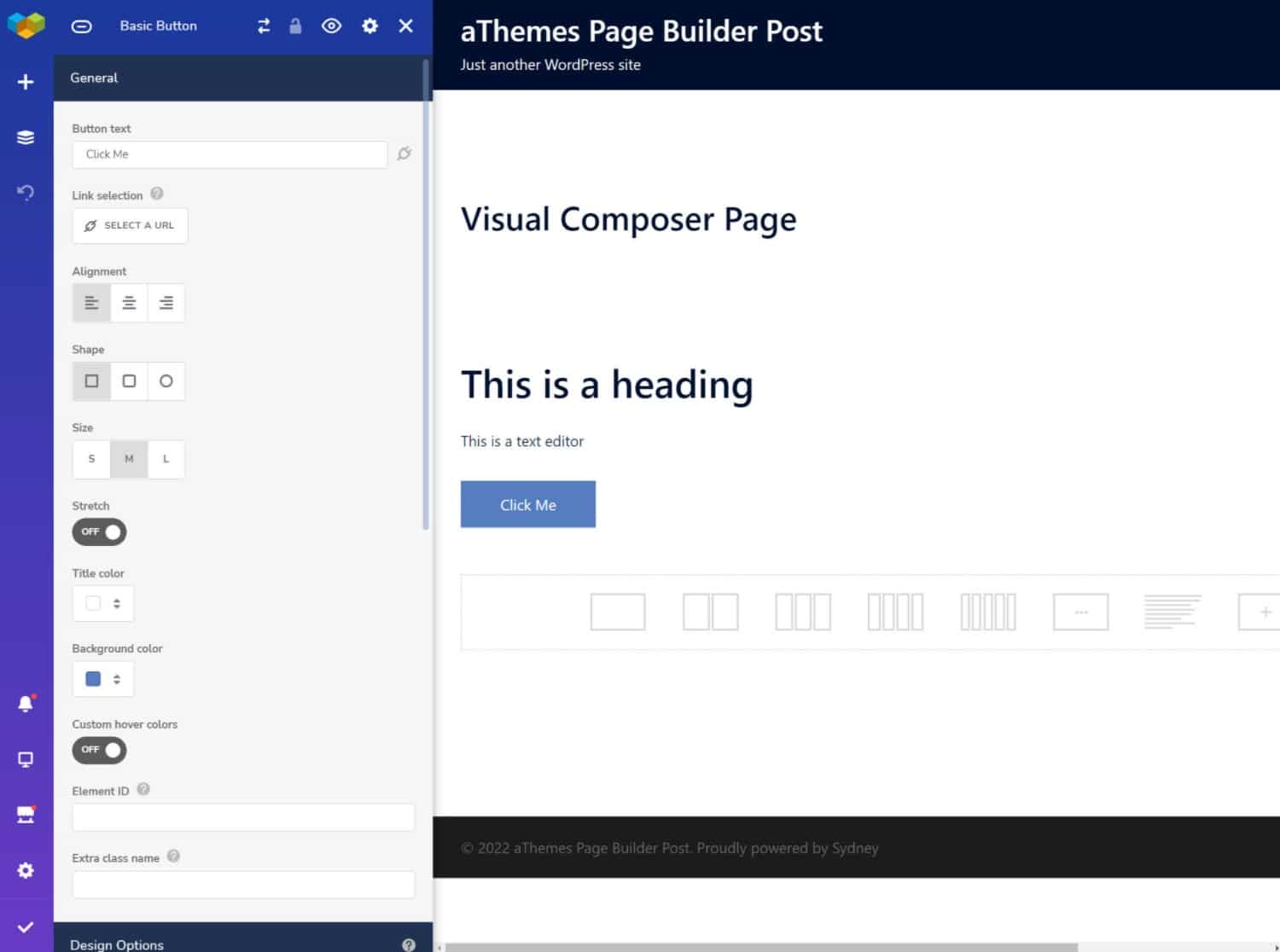Toggle Custom hover colors switch
The height and width of the screenshot is (952, 1280).
click(x=99, y=750)
